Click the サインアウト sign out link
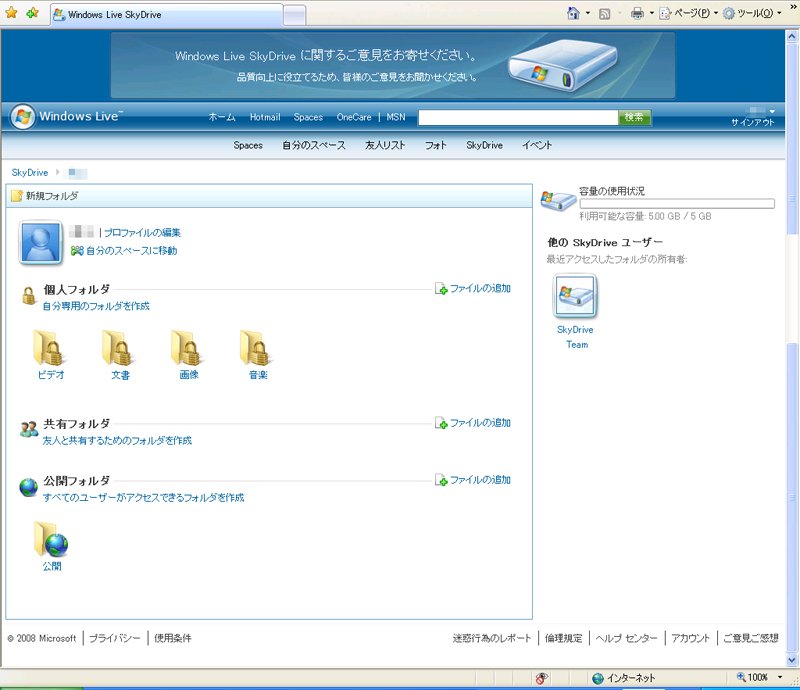Screen dimensions: 800x690 [x=753, y=122]
